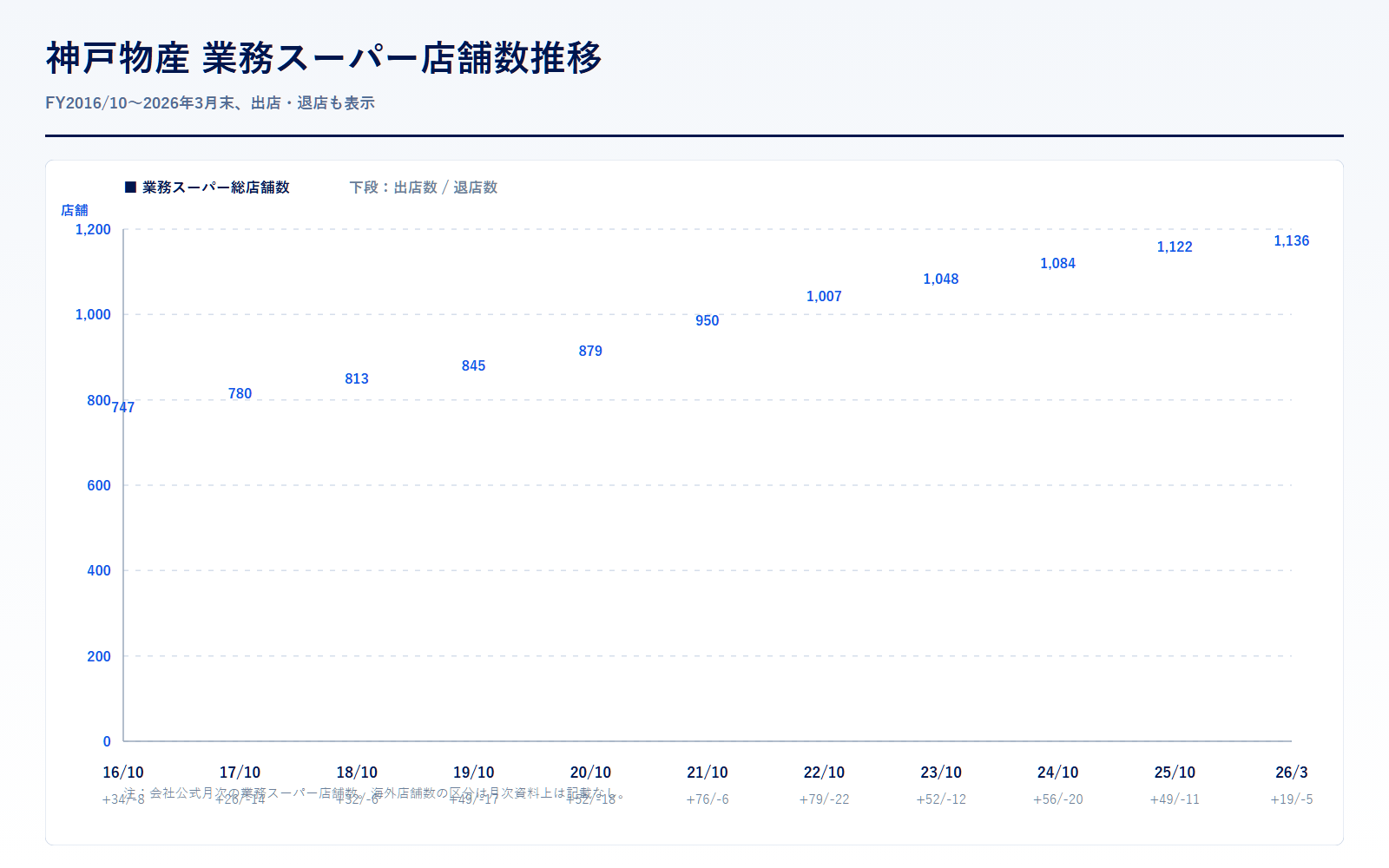This screenshot has width=1389, height=868.
Task: Click the data label 879
Action: (590, 352)
